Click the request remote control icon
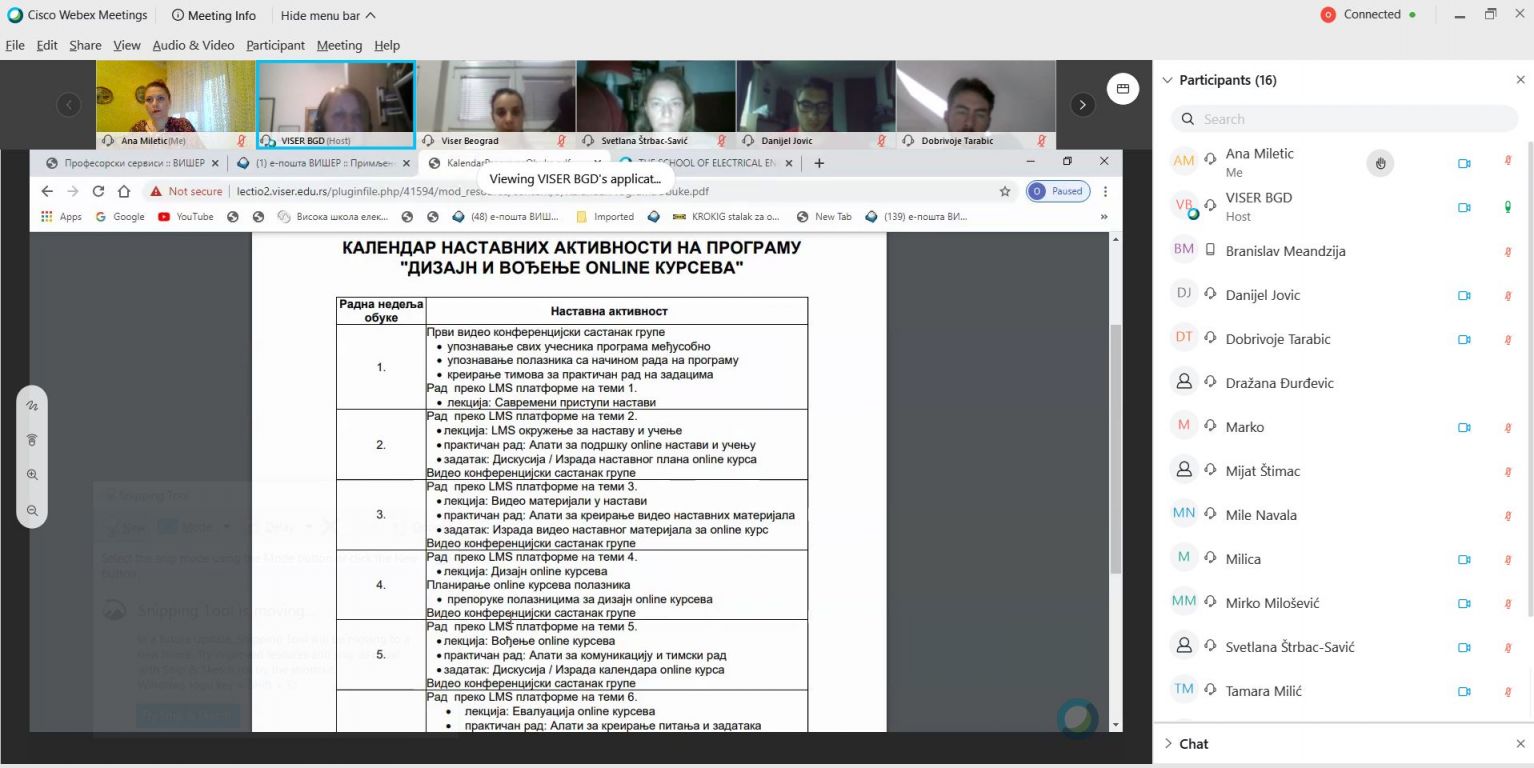Screen dimensions: 1534x768 (x=32, y=440)
